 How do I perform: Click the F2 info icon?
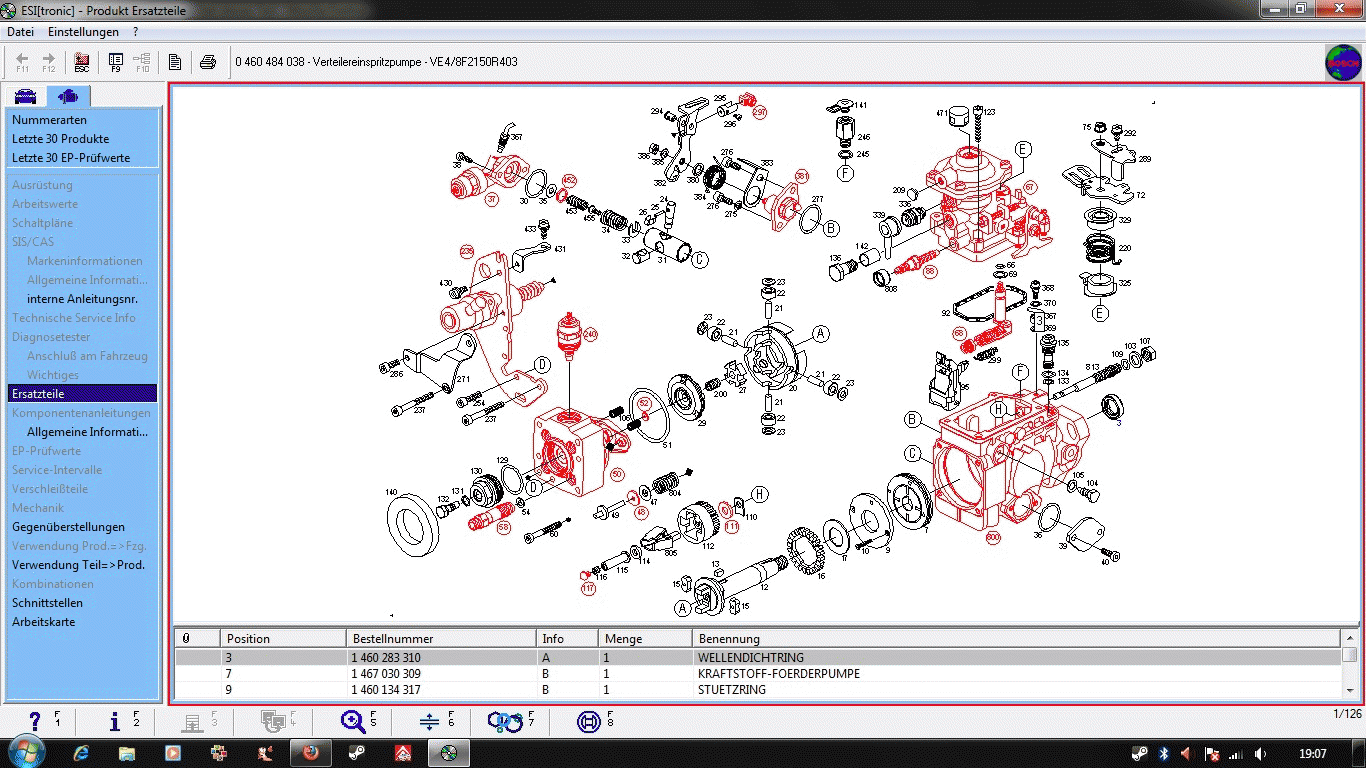[x=115, y=721]
